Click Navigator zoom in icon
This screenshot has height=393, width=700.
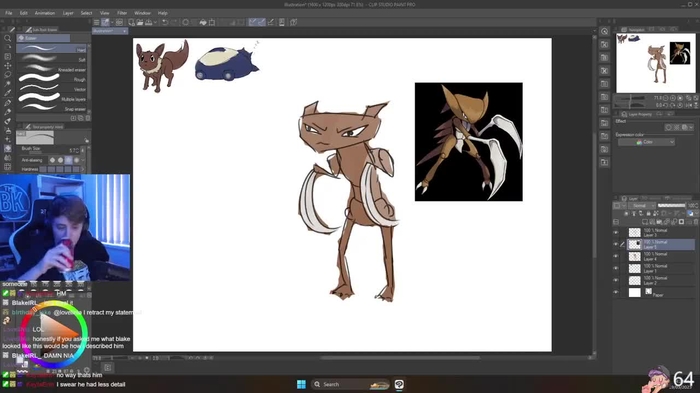pos(673,98)
